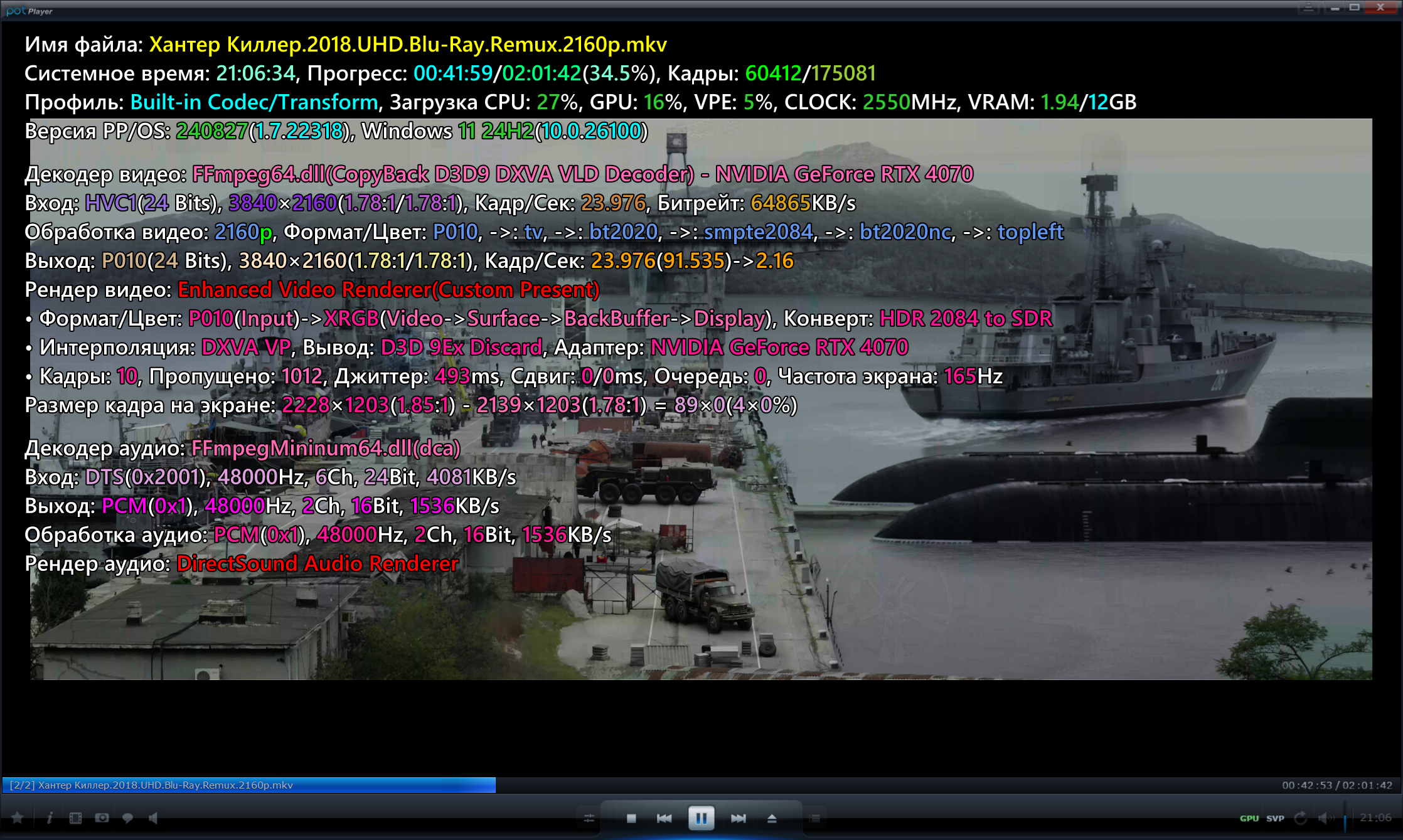This screenshot has height=840, width=1403.
Task: Click the audio speaker icon at bottom left
Action: coord(153,818)
